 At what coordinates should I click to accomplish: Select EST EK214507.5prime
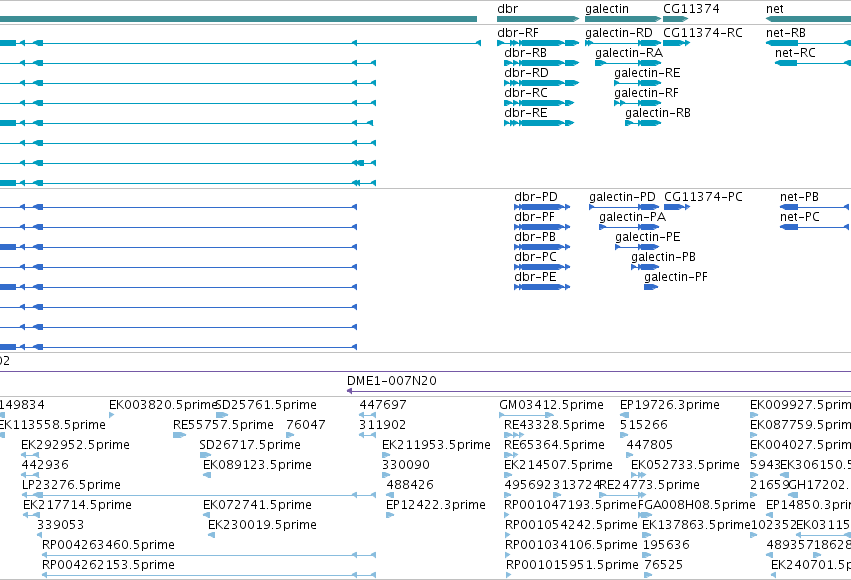click(558, 465)
